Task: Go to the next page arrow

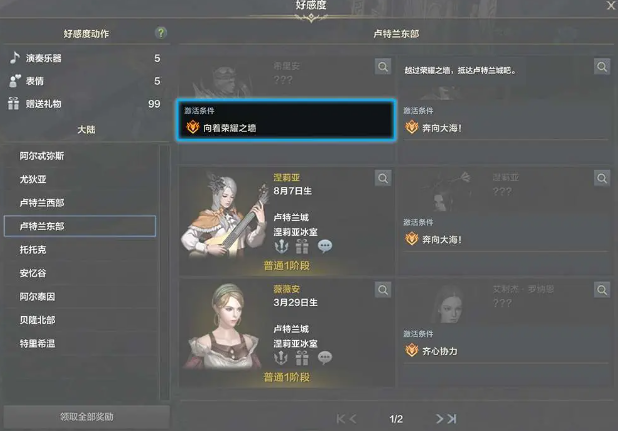Action: 439,419
